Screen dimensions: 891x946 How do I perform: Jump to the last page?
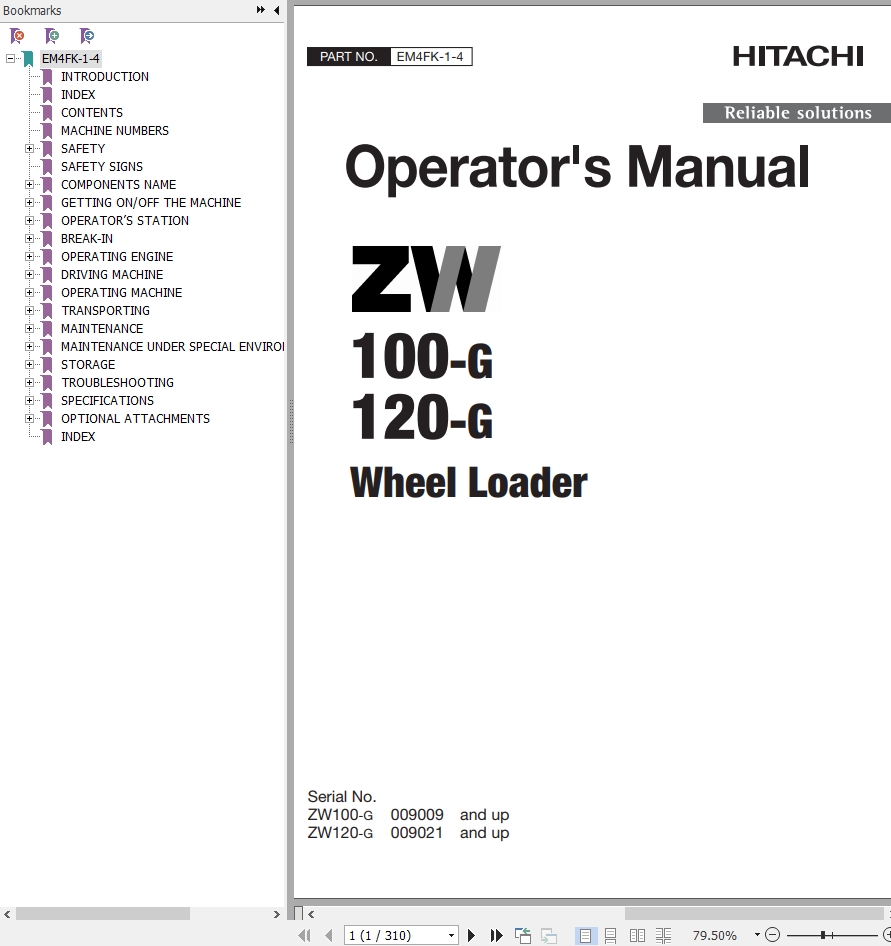pos(496,935)
